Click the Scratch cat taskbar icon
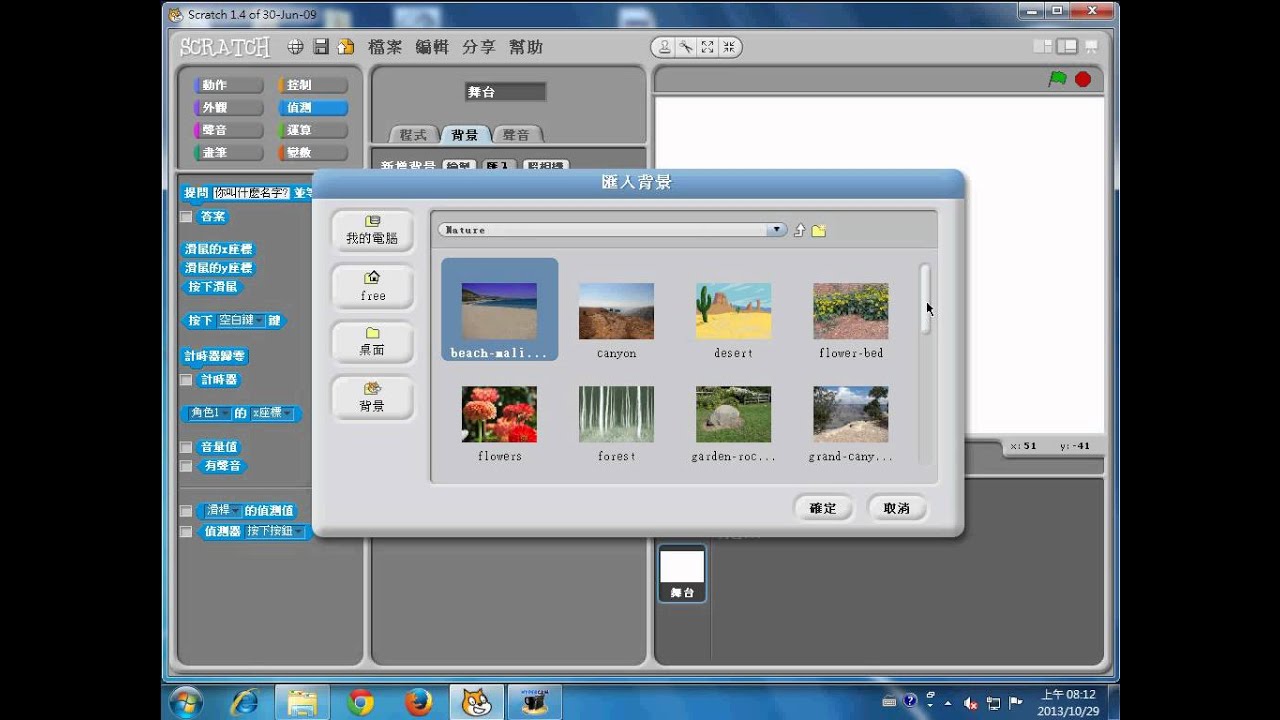The width and height of the screenshot is (1280, 720). point(476,703)
